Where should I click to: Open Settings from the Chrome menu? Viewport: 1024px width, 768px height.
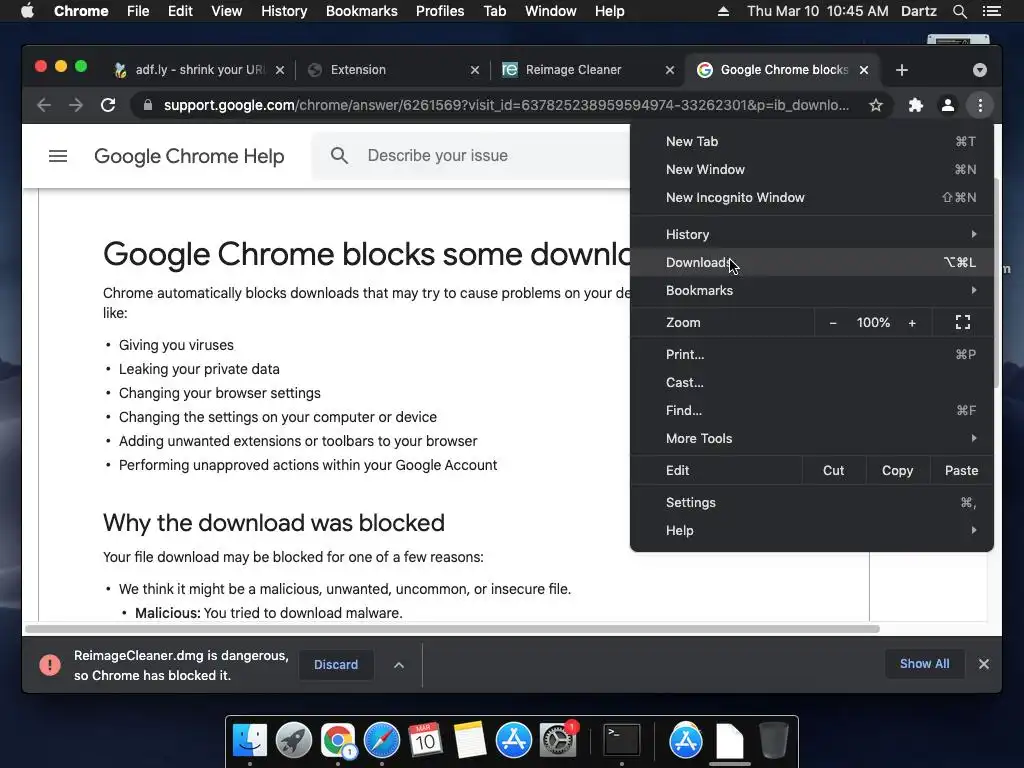[x=812, y=503]
